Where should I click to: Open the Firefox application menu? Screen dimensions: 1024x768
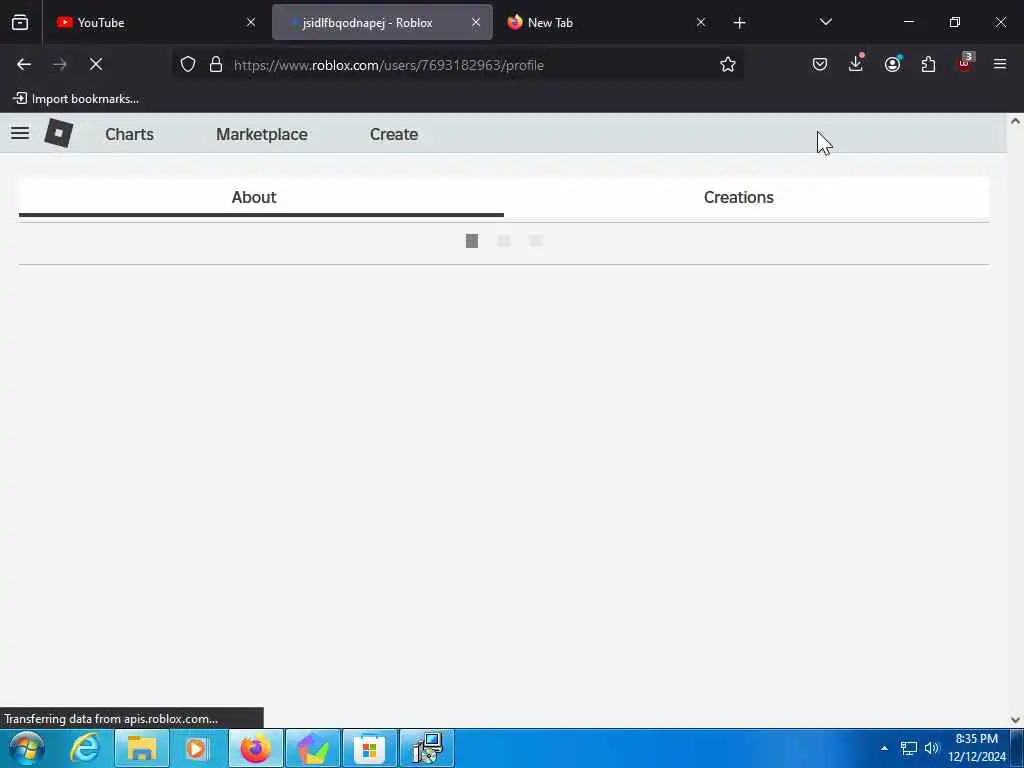1000,64
